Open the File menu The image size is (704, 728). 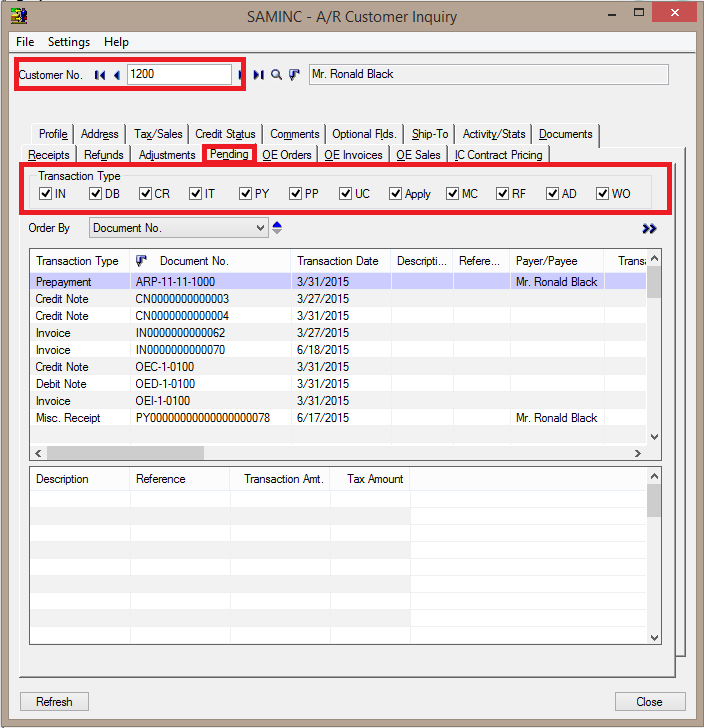point(25,42)
